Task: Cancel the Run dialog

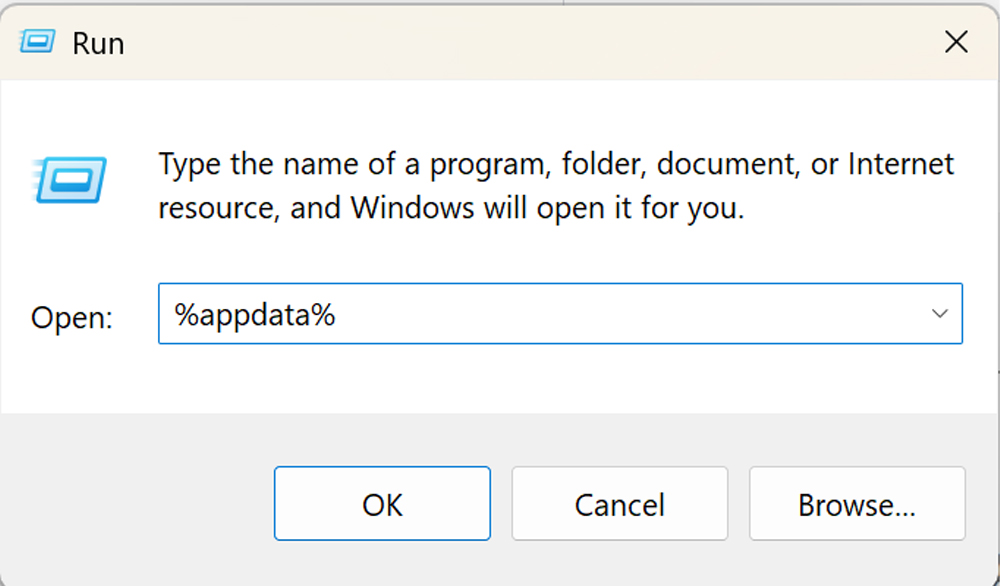Action: (620, 504)
